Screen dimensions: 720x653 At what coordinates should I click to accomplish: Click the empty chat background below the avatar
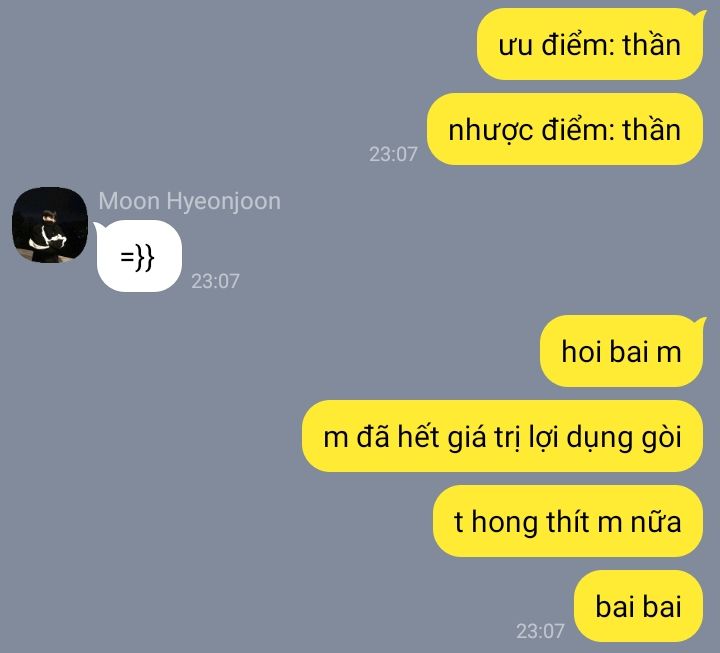pos(138,459)
